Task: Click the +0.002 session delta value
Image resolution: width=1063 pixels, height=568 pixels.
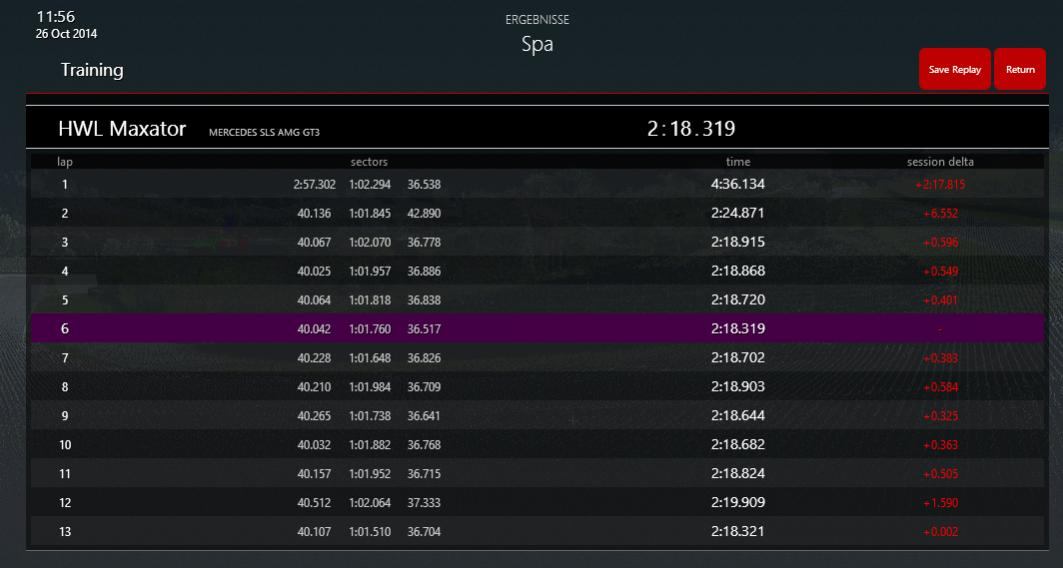Action: [940, 532]
